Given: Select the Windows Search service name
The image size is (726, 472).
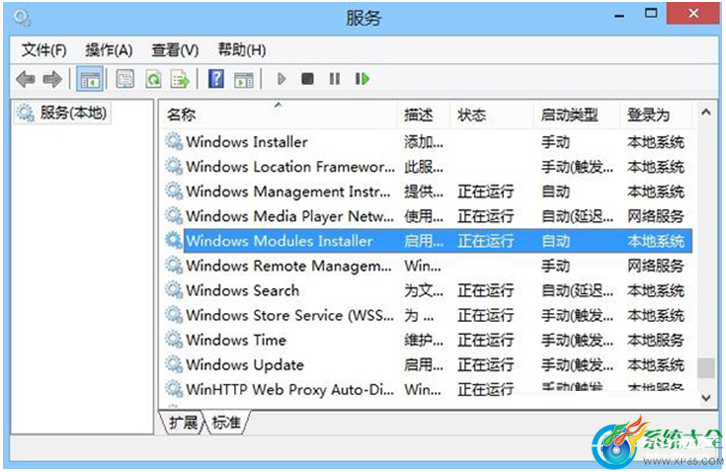Looking at the screenshot, I should [243, 290].
